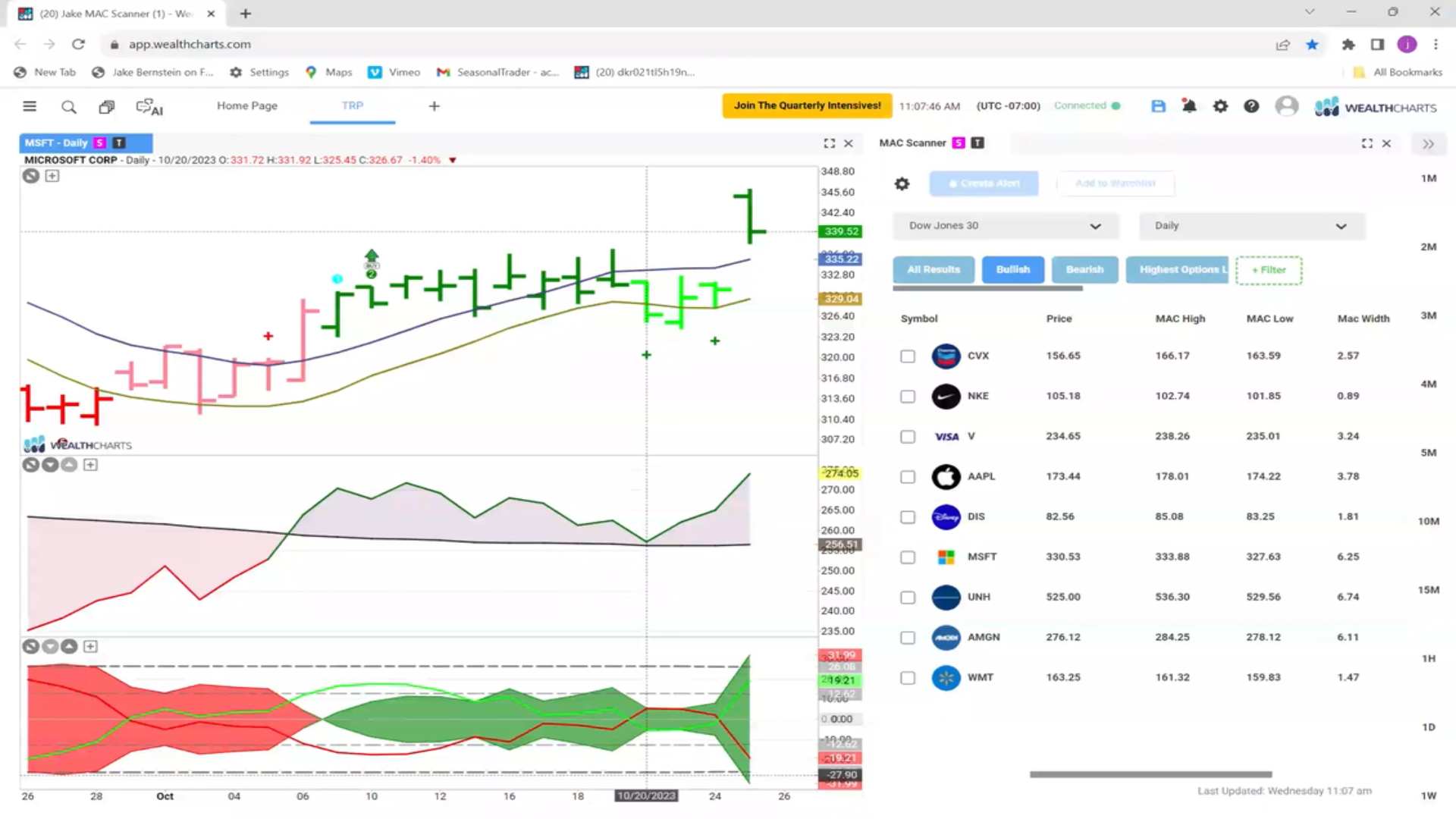Viewport: 1456px width, 819px height.
Task: Reload the browser page
Action: point(78,44)
